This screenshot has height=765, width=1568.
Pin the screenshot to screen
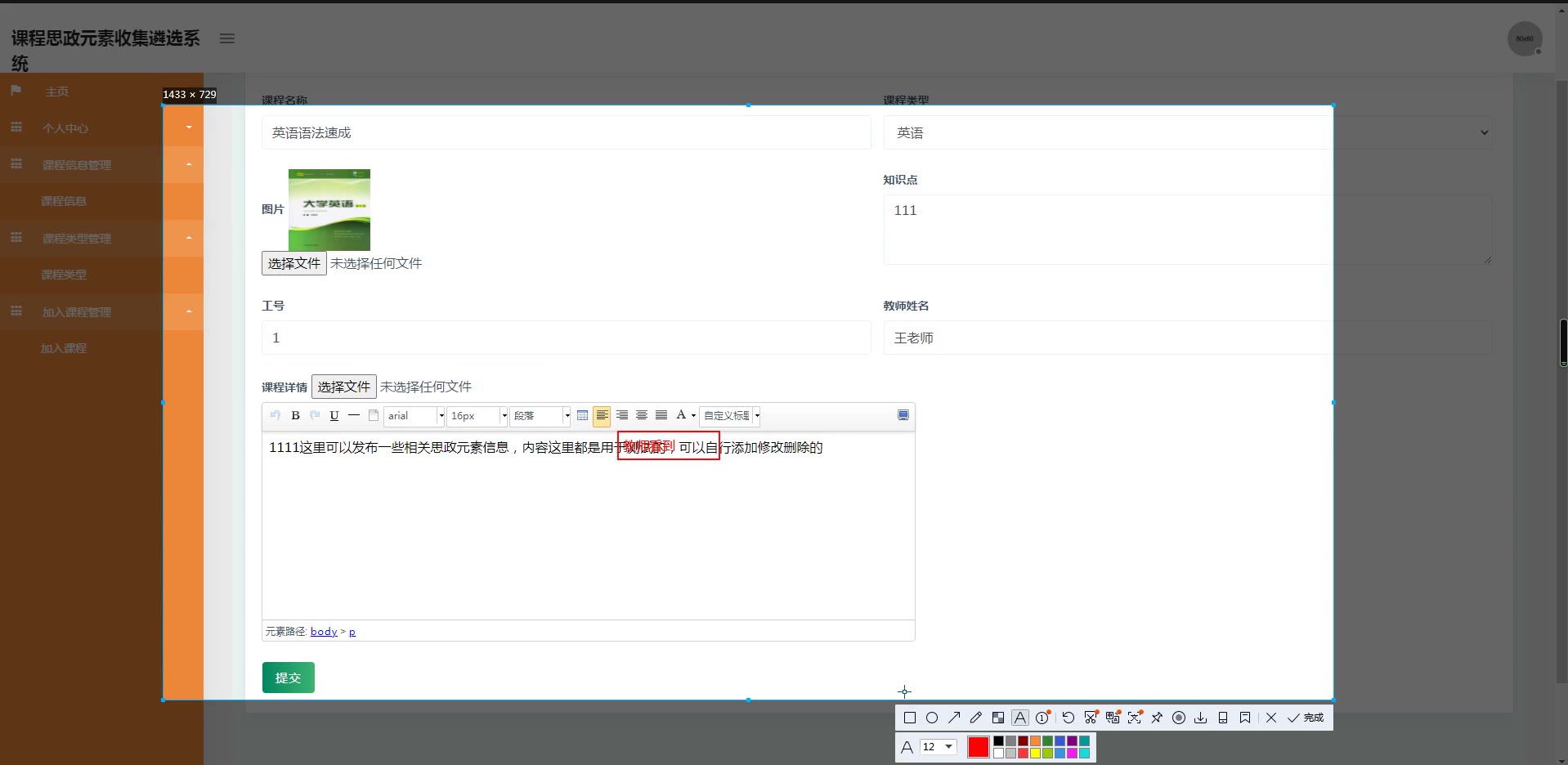(1157, 718)
